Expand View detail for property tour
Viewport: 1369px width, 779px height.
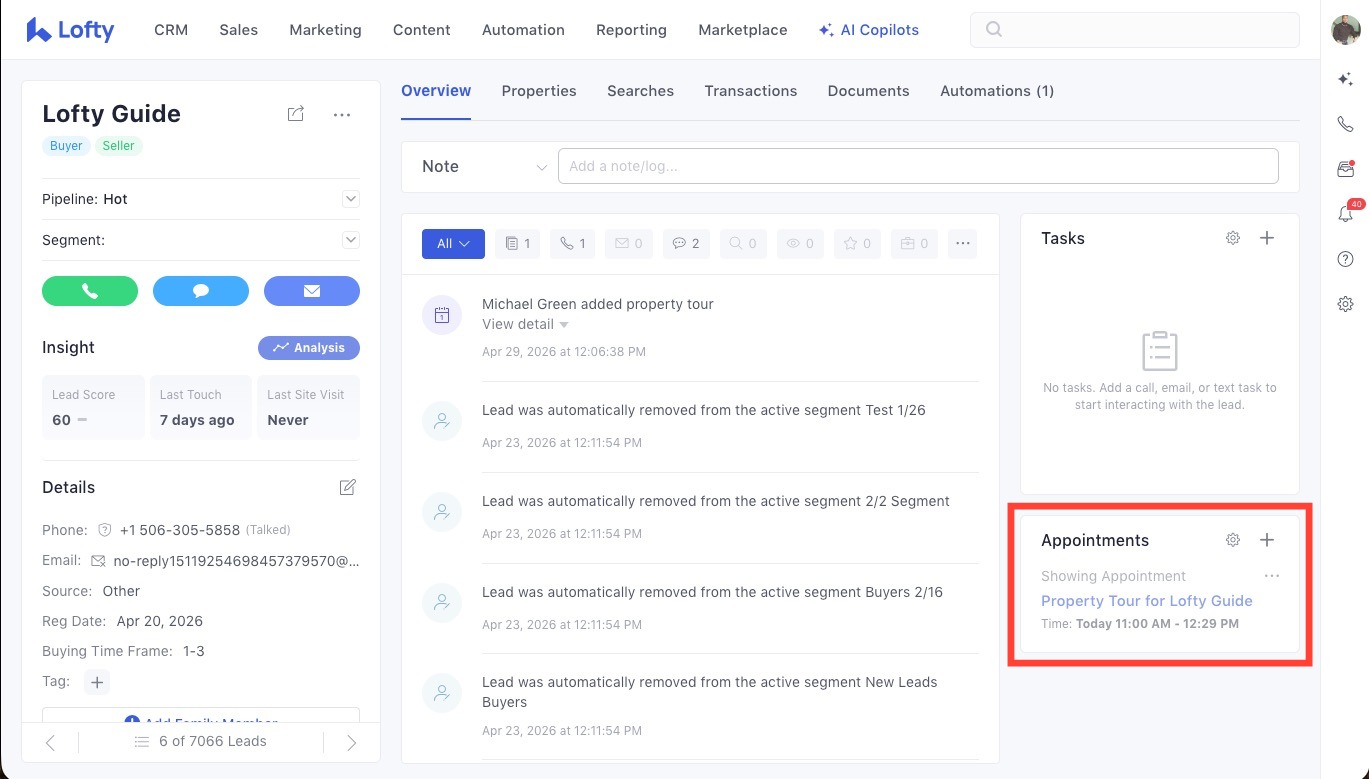point(525,324)
